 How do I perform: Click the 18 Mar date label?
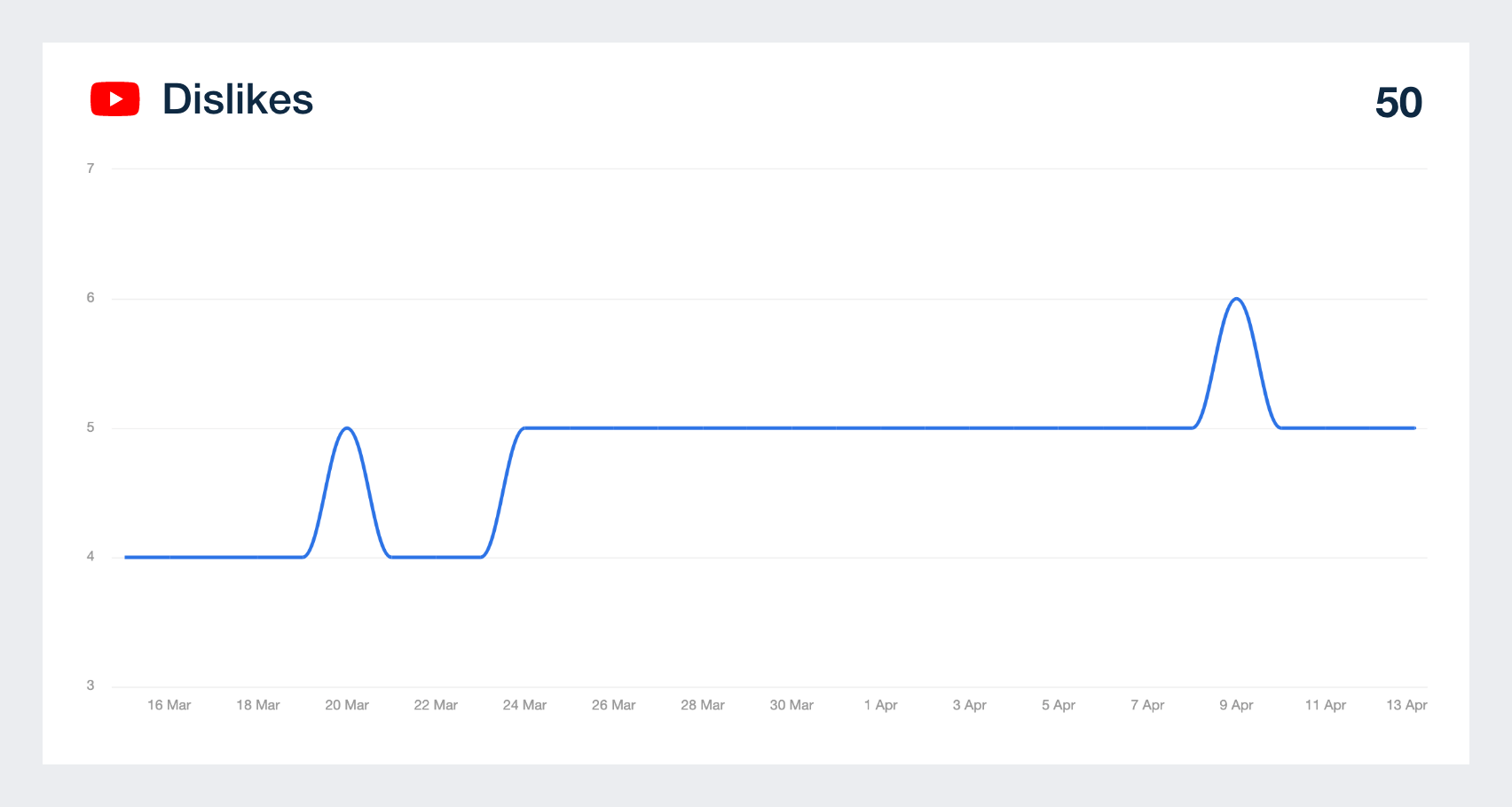258,705
